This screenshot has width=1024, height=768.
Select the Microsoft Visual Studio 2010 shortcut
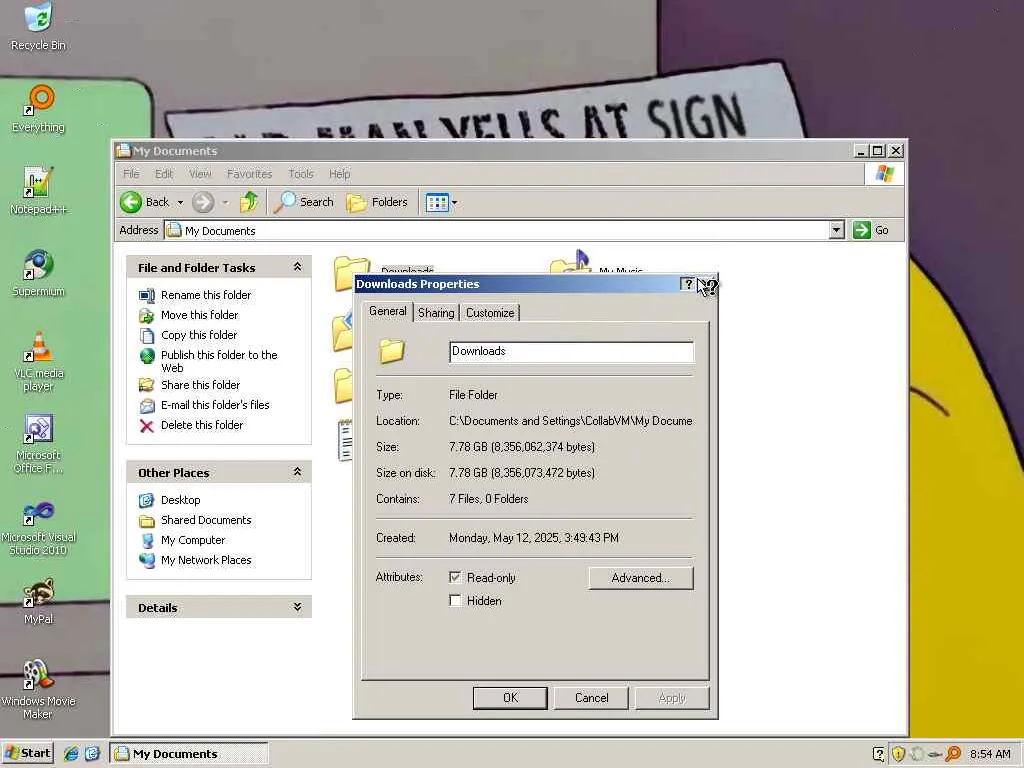[x=38, y=526]
